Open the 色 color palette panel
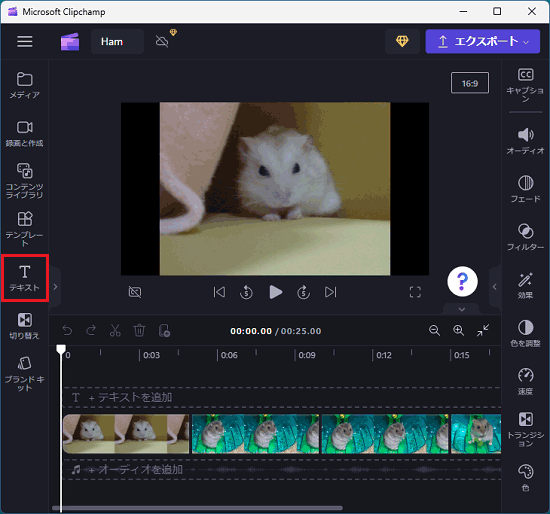 tap(525, 478)
